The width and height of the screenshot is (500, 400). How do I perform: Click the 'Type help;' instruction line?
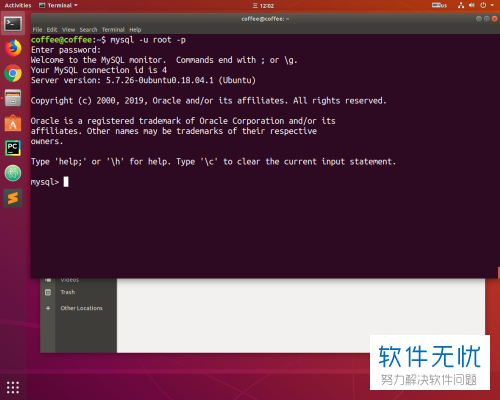pyautogui.click(x=213, y=162)
